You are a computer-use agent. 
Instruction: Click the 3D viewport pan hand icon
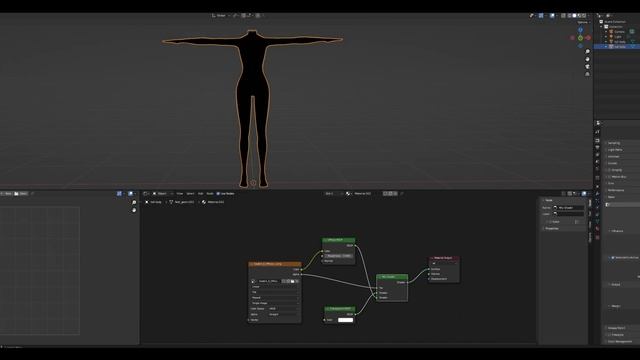[x=587, y=59]
